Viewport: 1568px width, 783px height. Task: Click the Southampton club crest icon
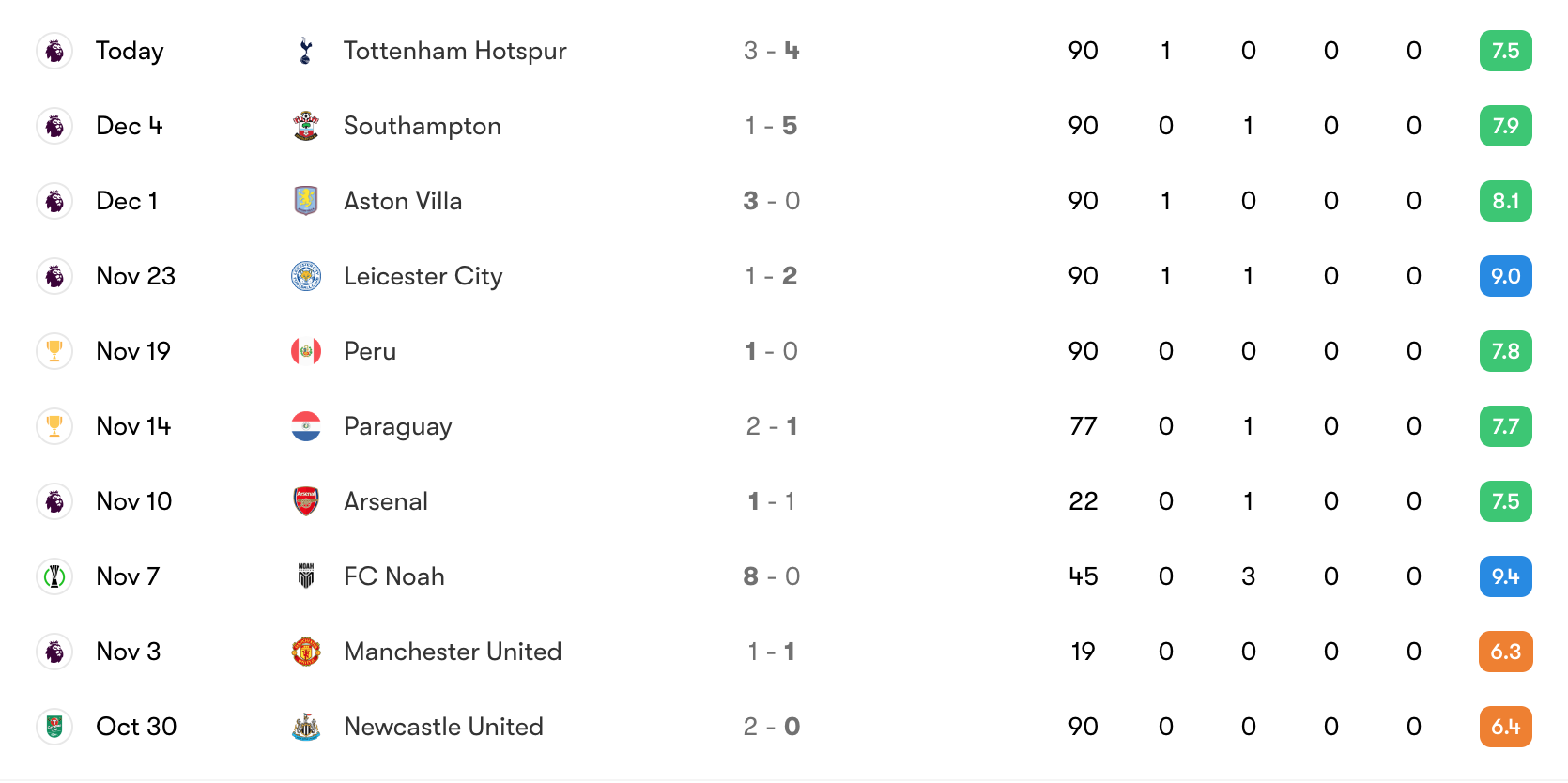[x=305, y=126]
